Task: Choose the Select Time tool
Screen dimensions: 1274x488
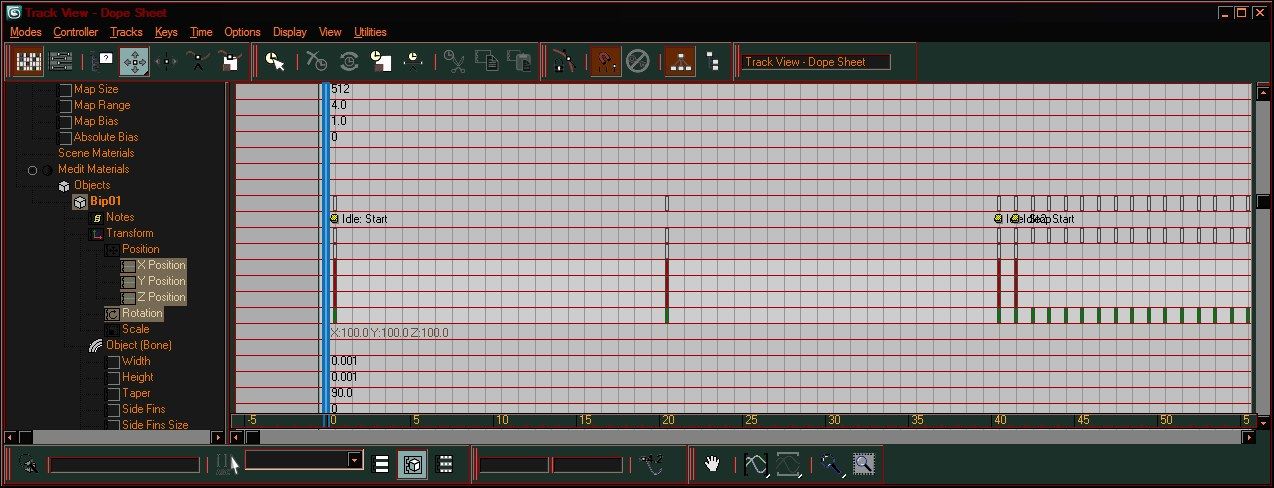Action: pyautogui.click(x=275, y=62)
